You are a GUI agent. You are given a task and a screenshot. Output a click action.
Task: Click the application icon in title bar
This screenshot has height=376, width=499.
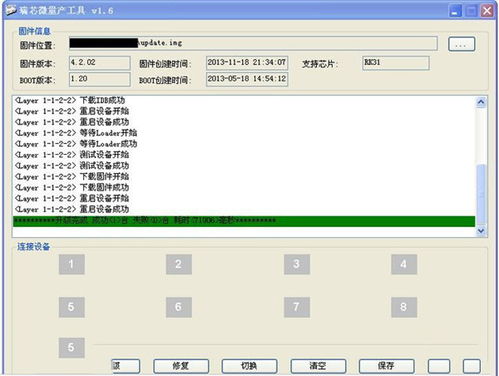pos(11,10)
